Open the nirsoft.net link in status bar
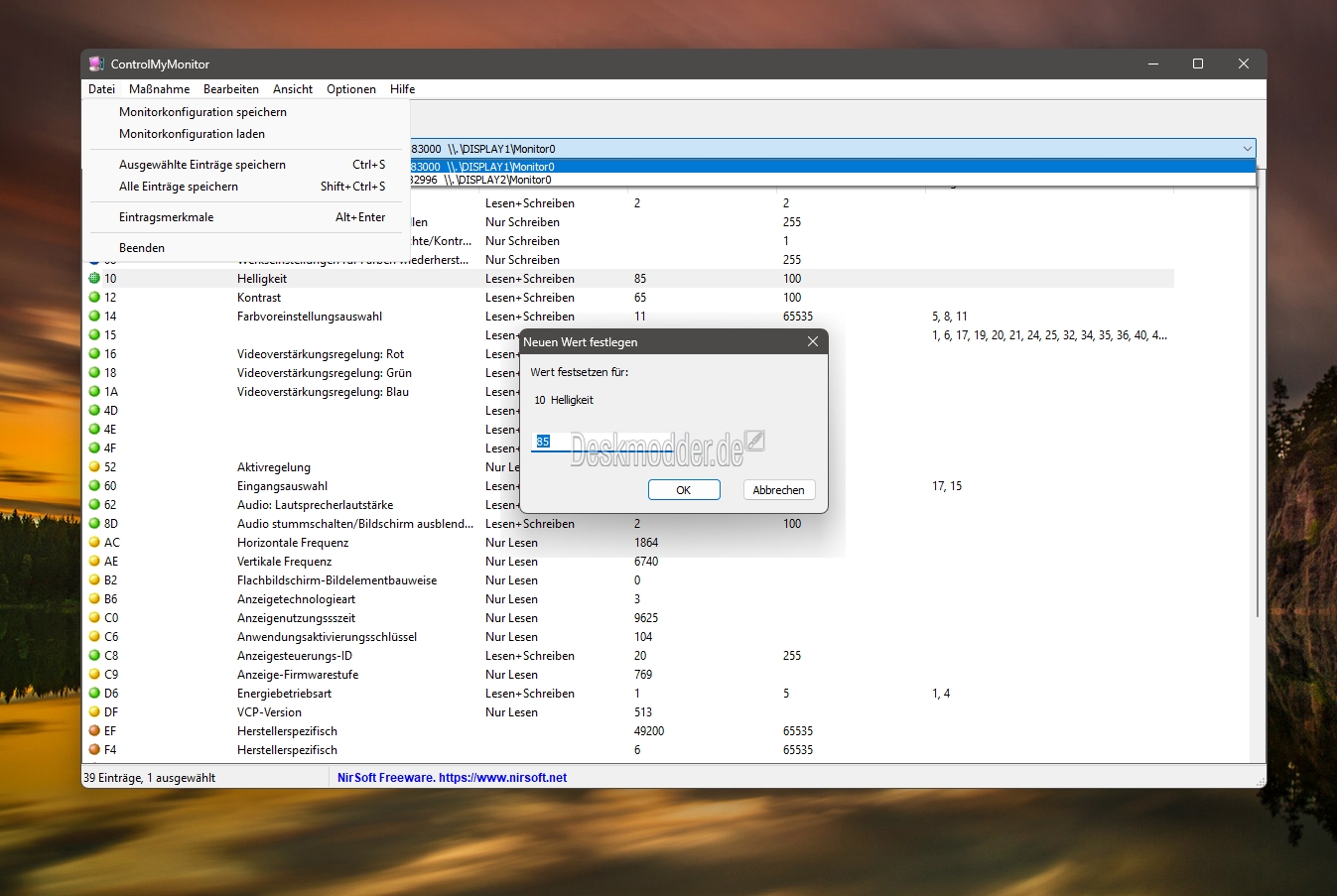The image size is (1337, 896). [502, 778]
